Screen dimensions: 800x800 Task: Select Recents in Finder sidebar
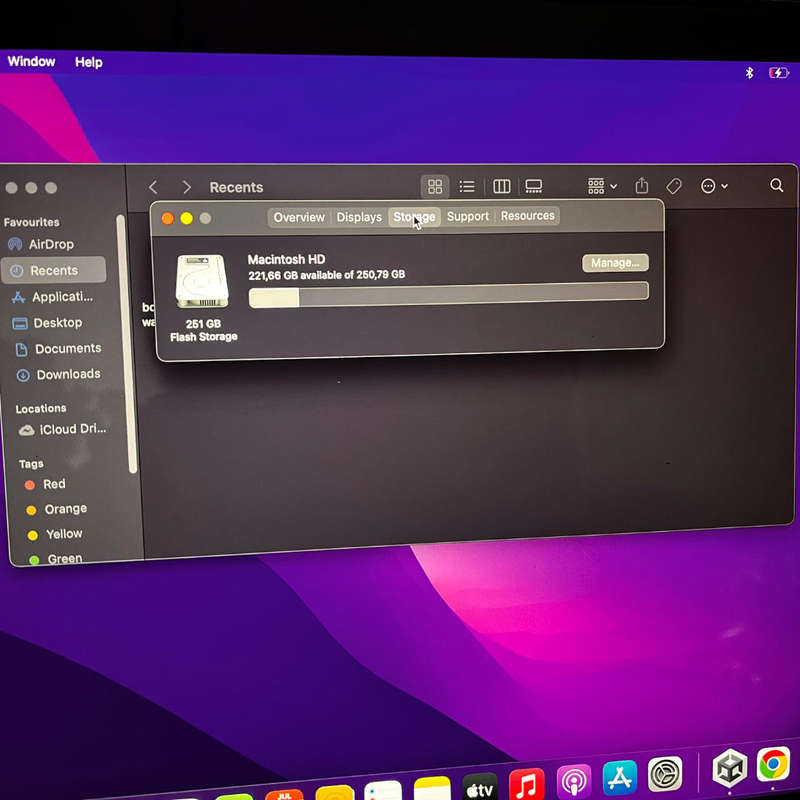point(54,270)
